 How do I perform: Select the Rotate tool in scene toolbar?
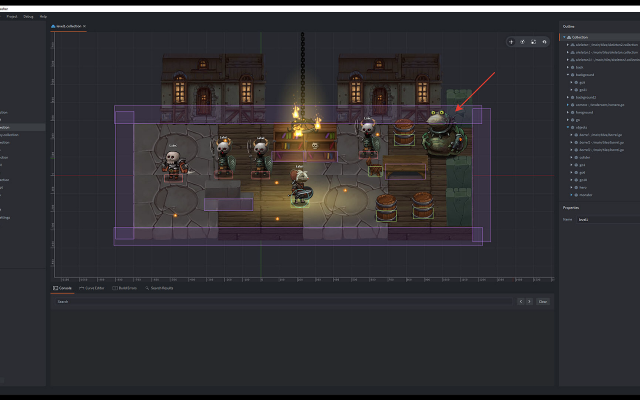point(522,42)
